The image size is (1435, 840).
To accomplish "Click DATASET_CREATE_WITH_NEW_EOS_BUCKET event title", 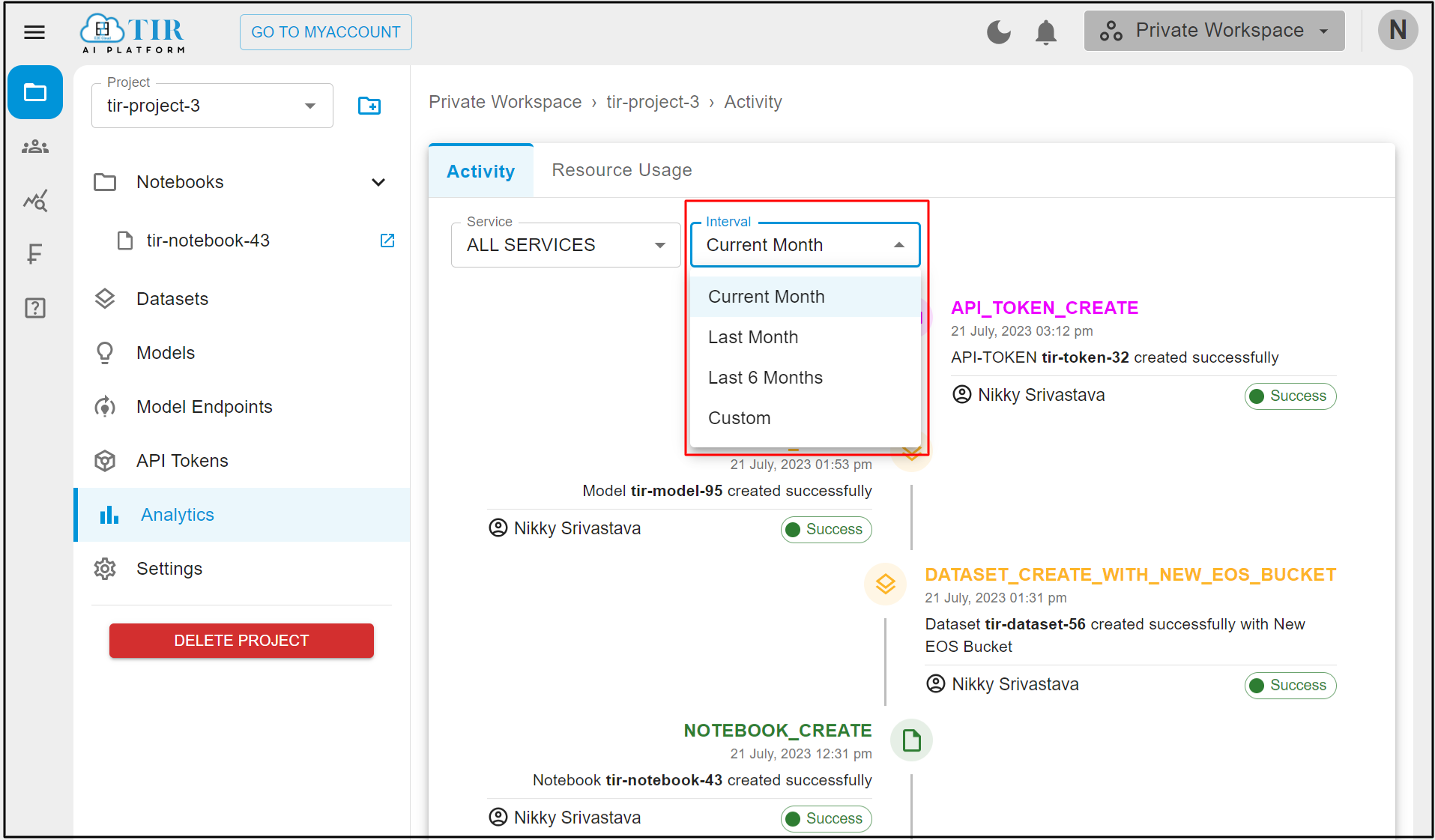I will (1131, 575).
